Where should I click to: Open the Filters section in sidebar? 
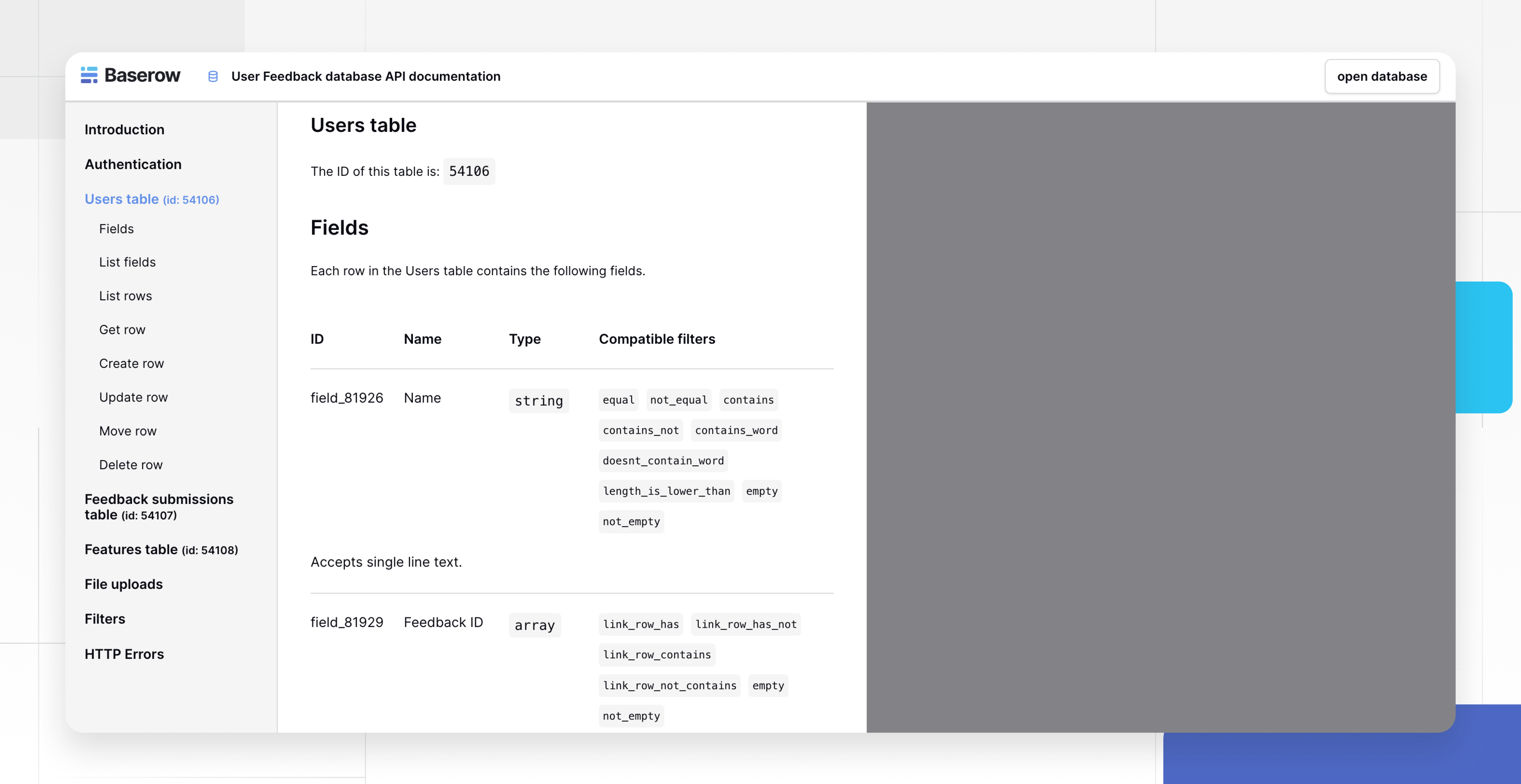point(105,619)
